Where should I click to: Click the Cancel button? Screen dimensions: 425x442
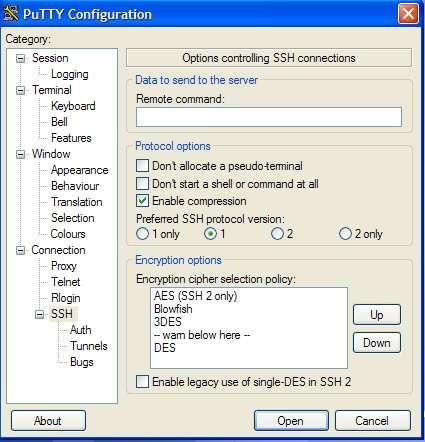(x=372, y=421)
